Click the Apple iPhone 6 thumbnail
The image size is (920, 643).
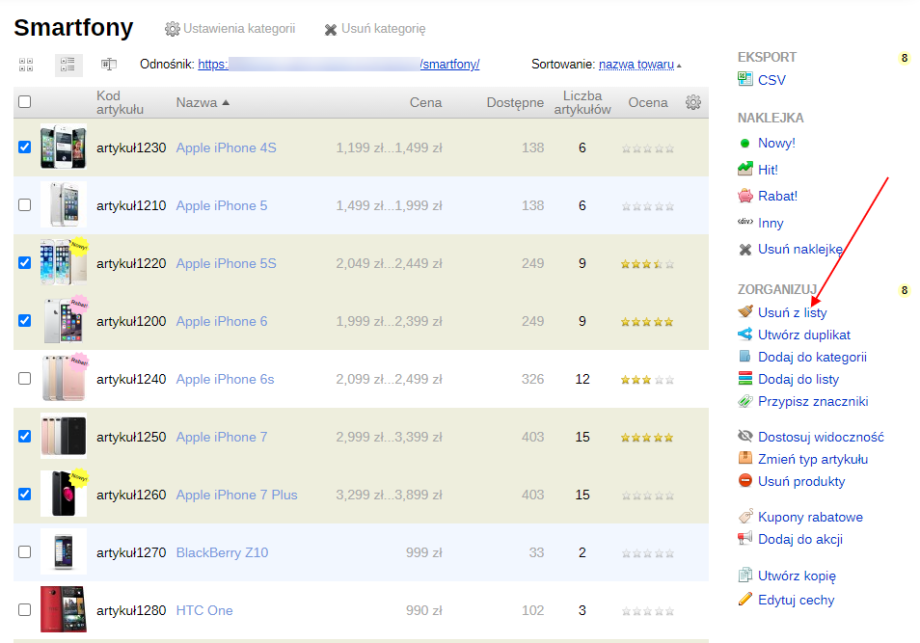63,320
